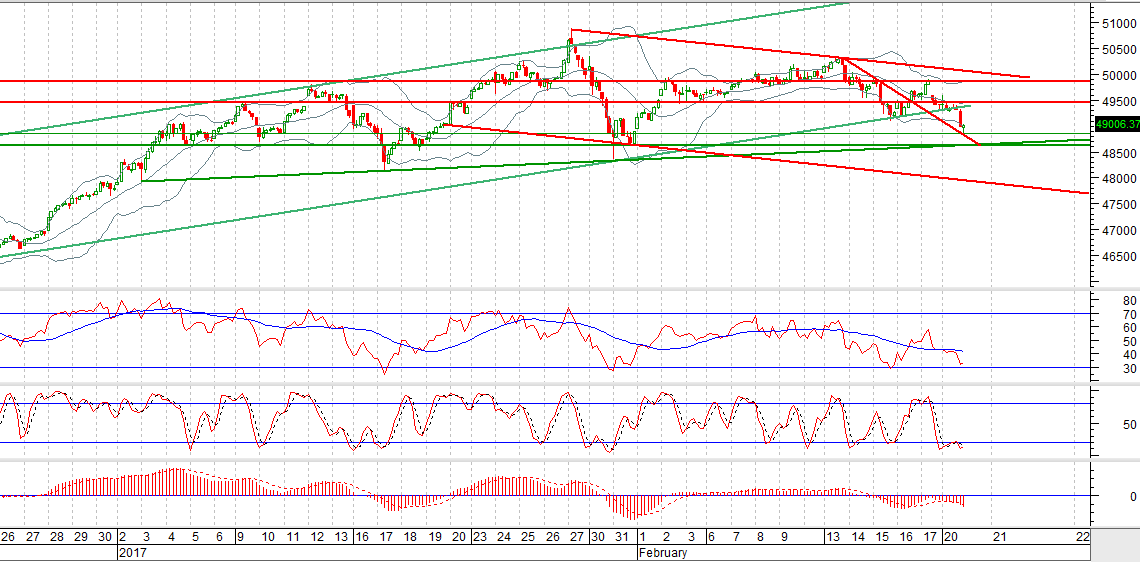Click the 49500 price axis label
The height and width of the screenshot is (562, 1140).
[x=1121, y=101]
